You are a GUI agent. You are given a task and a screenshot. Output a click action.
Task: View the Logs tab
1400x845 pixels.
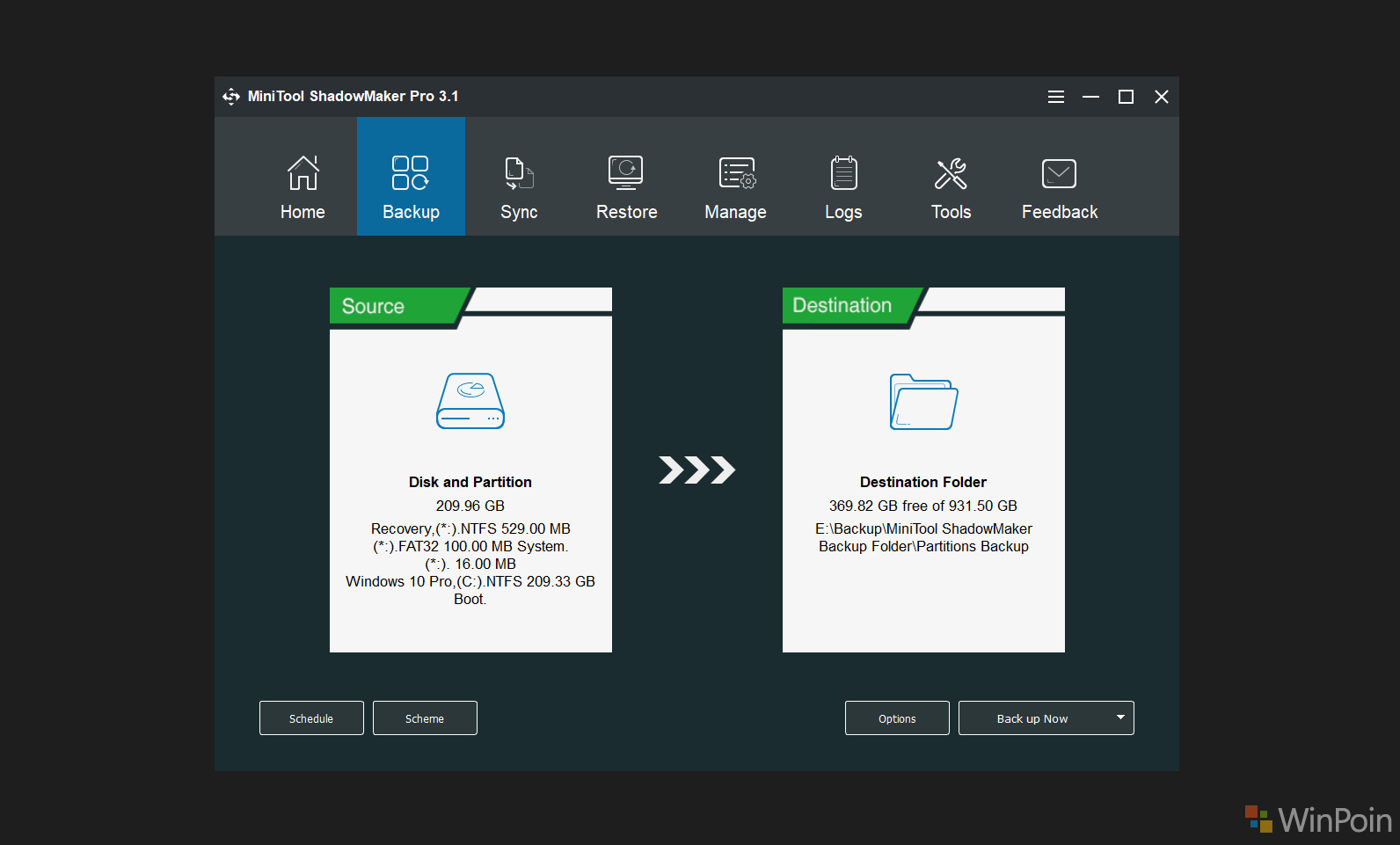[x=843, y=186]
